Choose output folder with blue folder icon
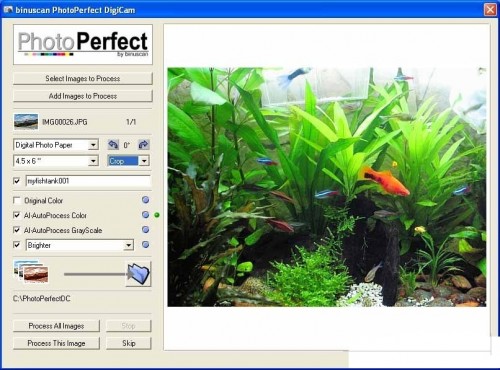This screenshot has height=370, width=500. tap(138, 274)
